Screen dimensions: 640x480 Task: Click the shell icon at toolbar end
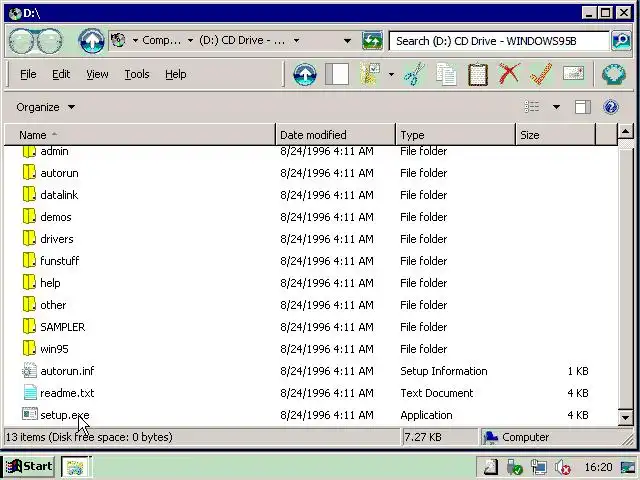coord(614,74)
